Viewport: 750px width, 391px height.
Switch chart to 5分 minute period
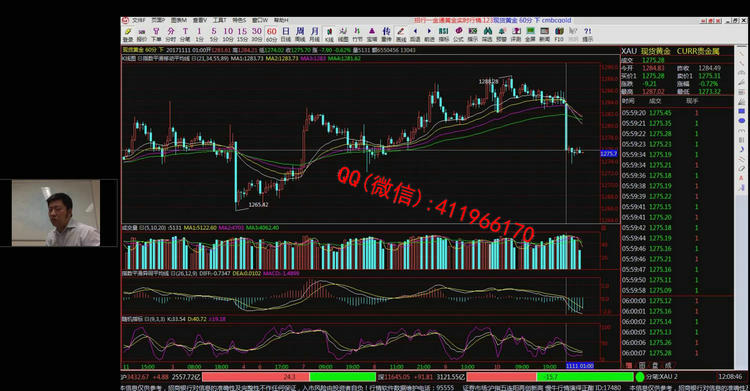pos(214,34)
